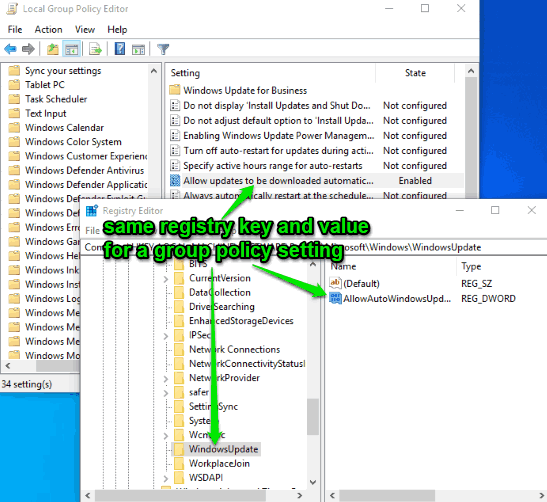Open the Help menu in Group Policy Editor
The image size is (547, 502).
117,30
